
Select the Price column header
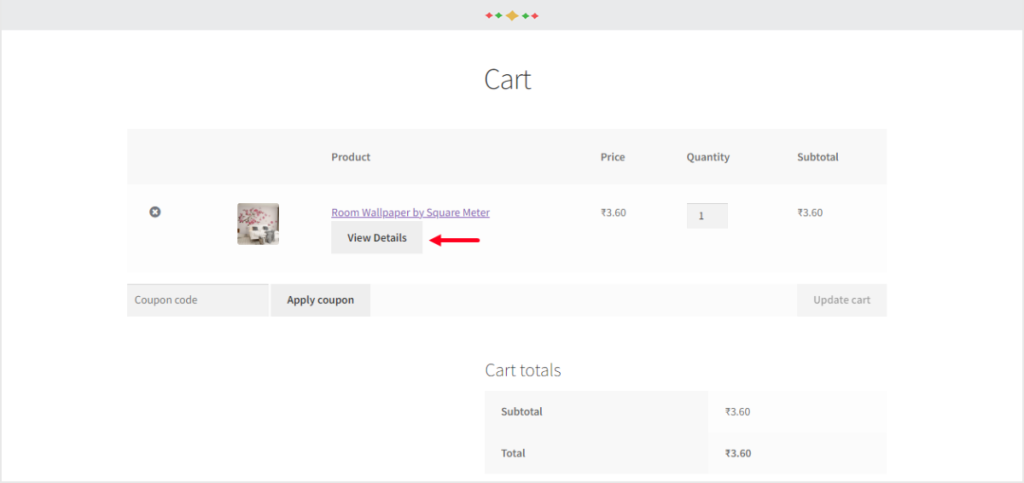coord(613,157)
